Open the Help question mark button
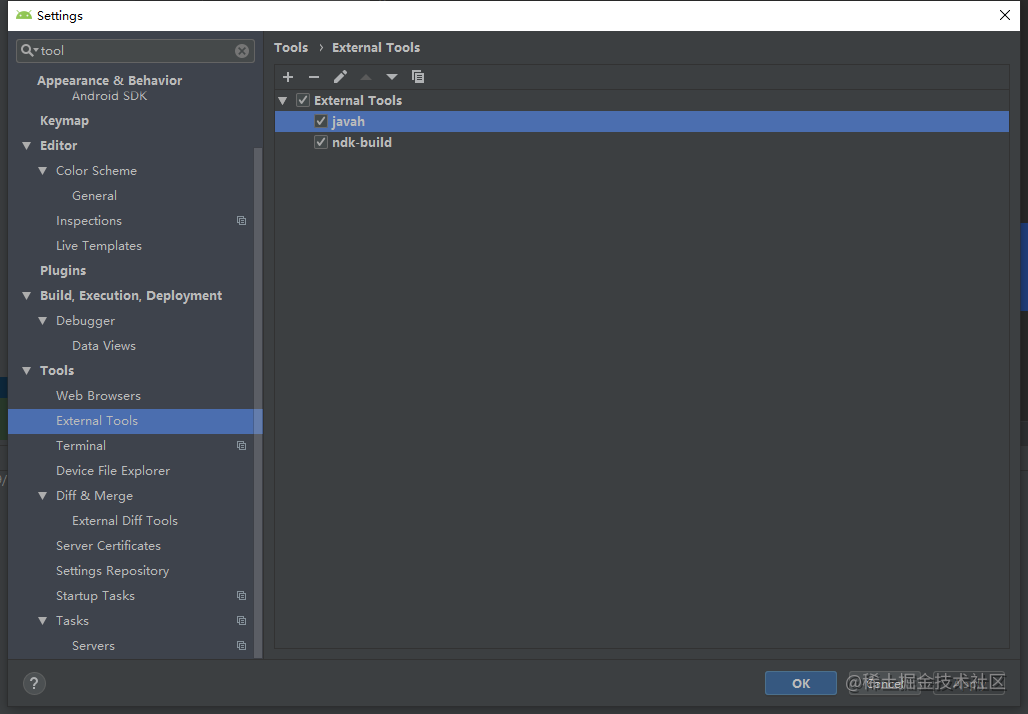The image size is (1028, 714). coord(34,683)
